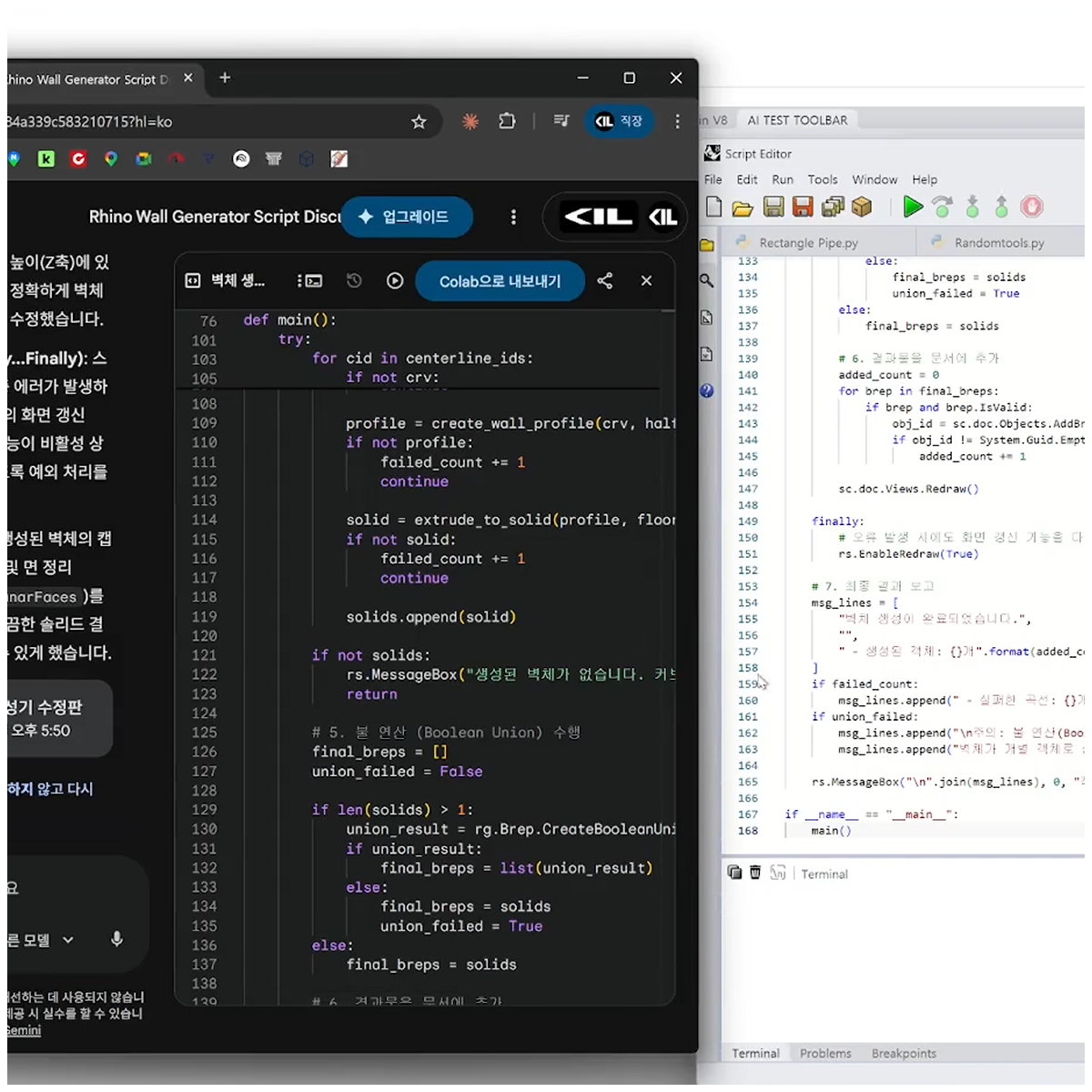Click the Script Editor window title

(x=758, y=154)
